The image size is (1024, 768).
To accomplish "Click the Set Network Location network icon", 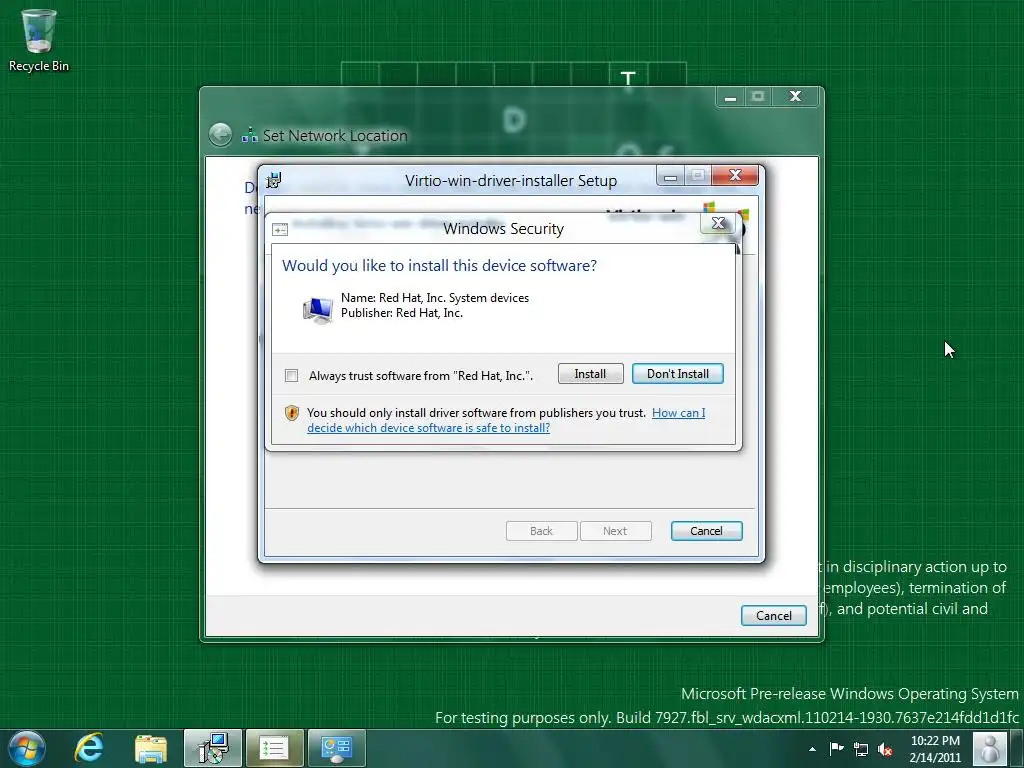I will point(249,135).
